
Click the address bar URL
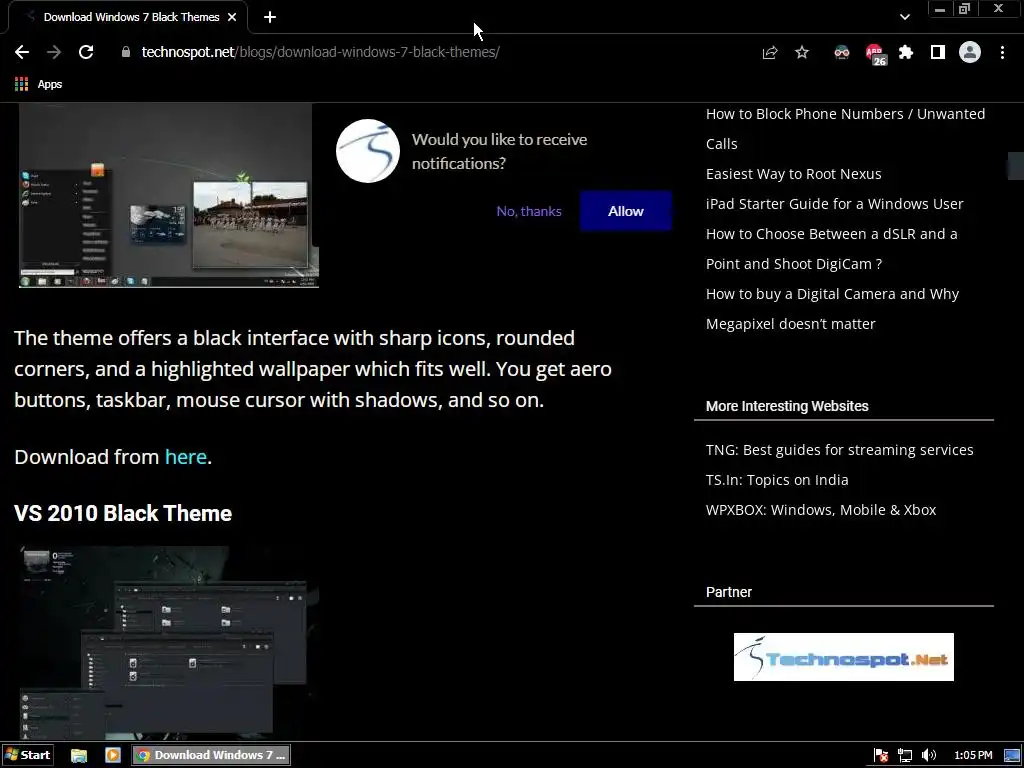(321, 52)
